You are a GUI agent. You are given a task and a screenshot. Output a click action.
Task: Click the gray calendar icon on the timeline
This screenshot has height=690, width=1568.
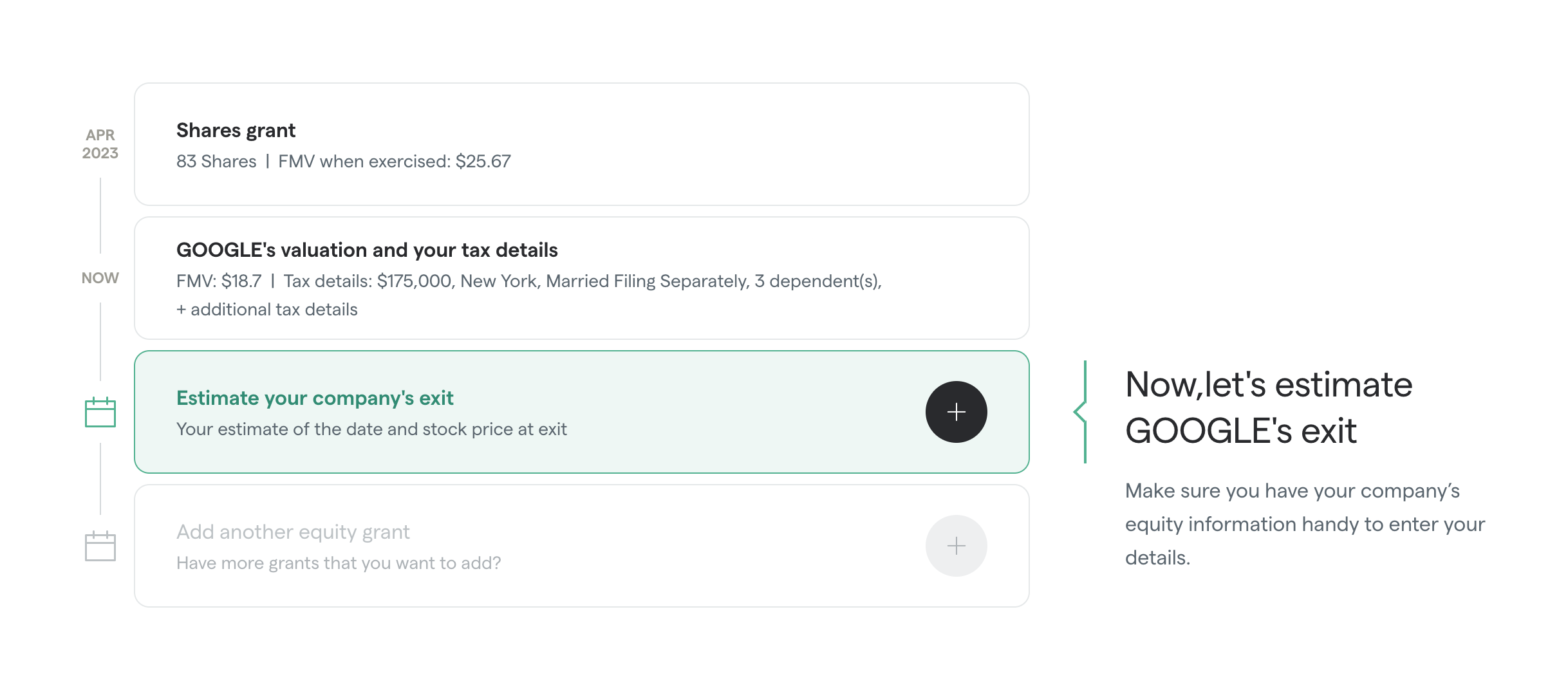coord(100,546)
